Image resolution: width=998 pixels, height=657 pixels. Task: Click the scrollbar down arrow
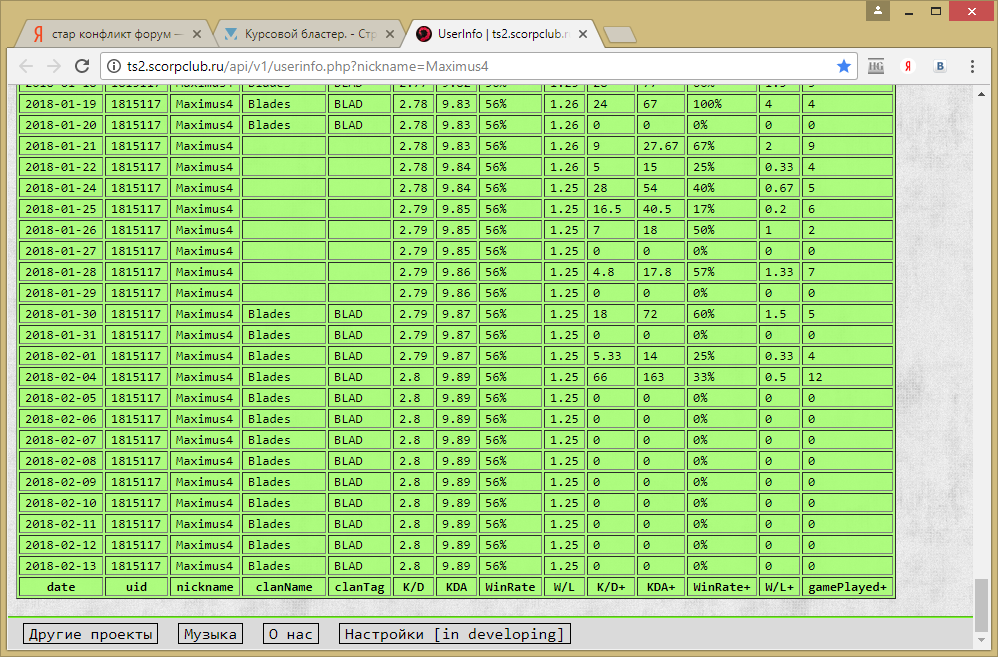pos(981,639)
